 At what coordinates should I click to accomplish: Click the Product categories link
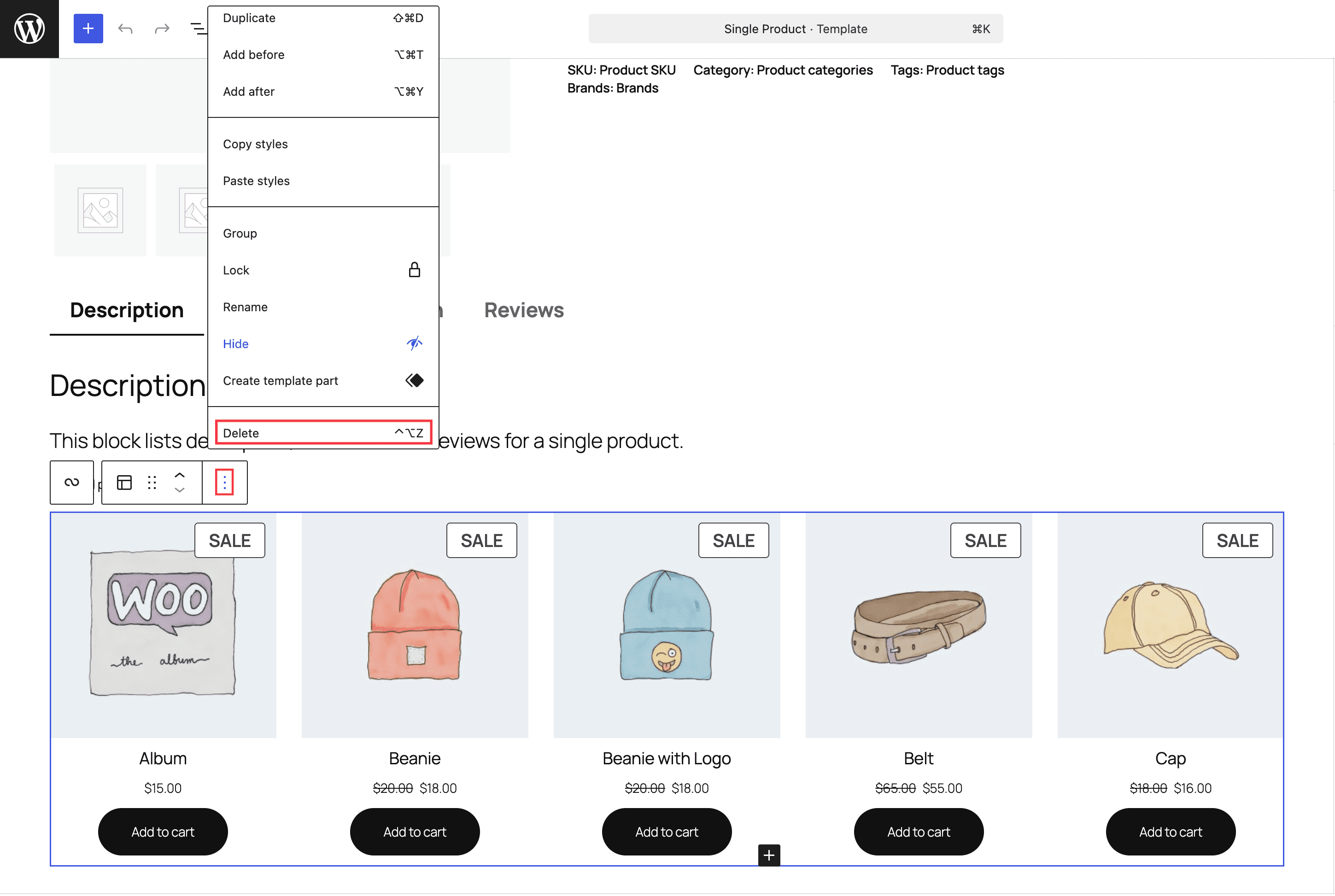(x=814, y=70)
